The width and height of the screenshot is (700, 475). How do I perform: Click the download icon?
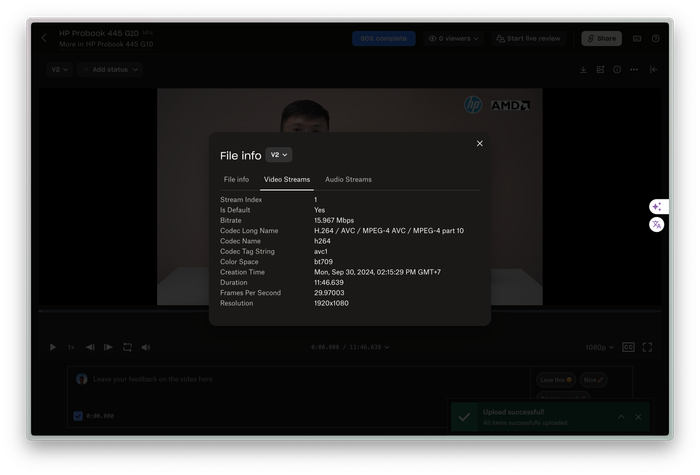coord(583,70)
